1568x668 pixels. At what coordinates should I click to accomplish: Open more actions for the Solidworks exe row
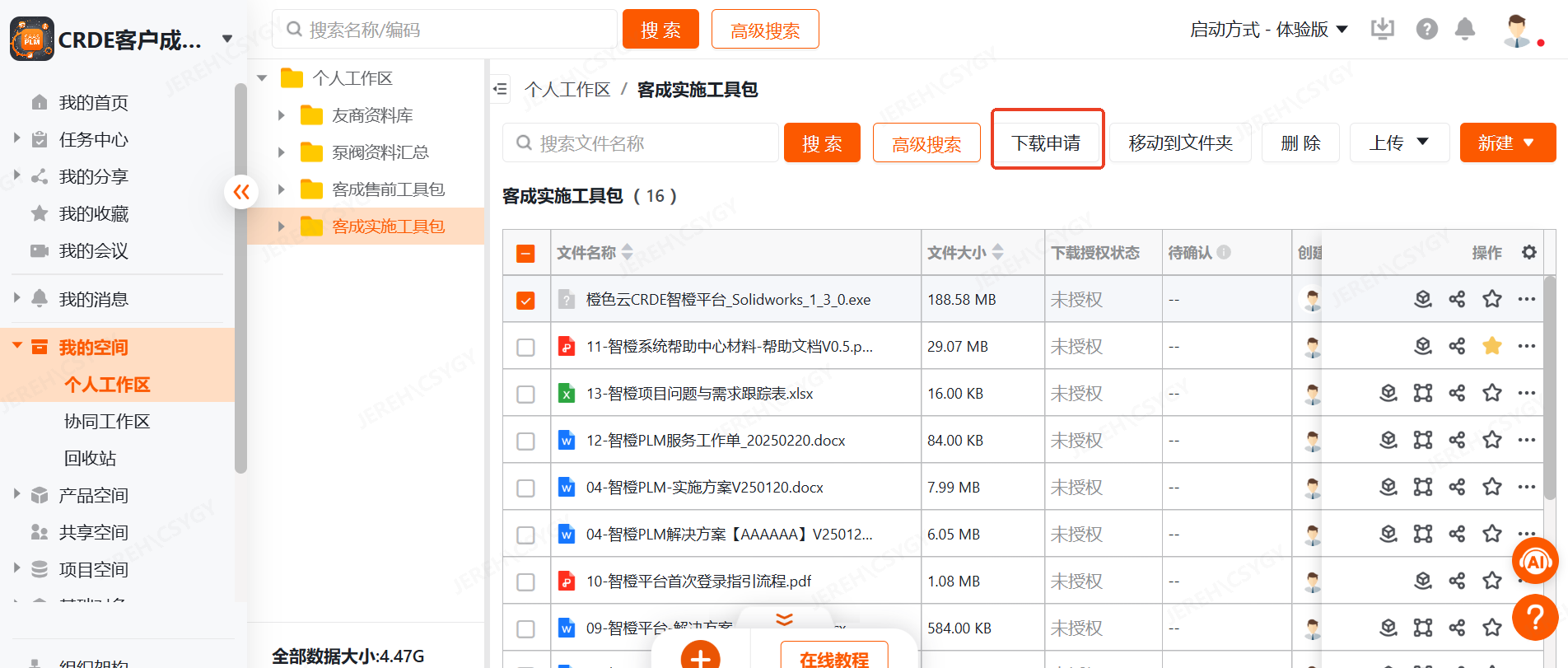(1526, 299)
